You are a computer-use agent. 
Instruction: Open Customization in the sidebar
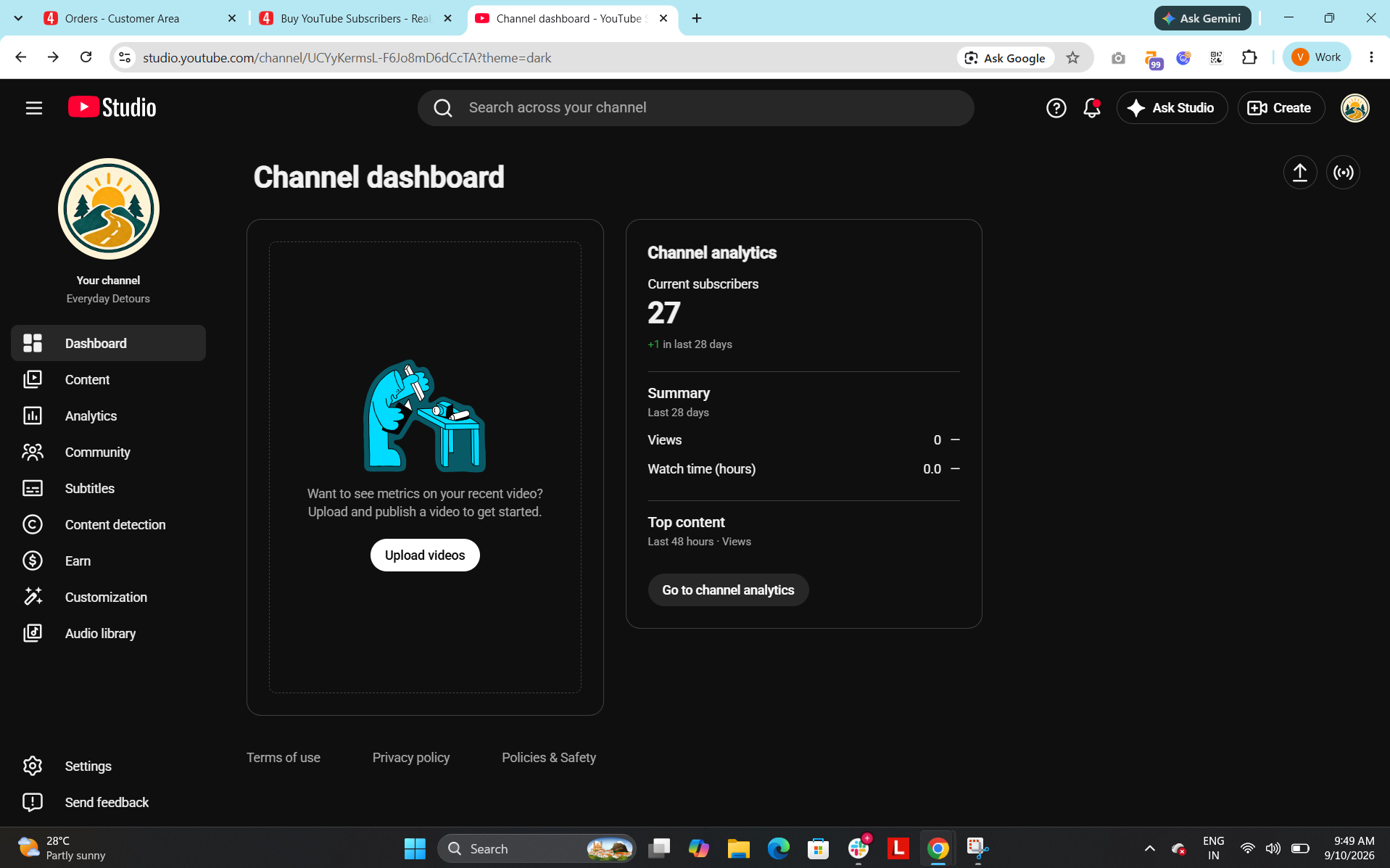coord(108,597)
